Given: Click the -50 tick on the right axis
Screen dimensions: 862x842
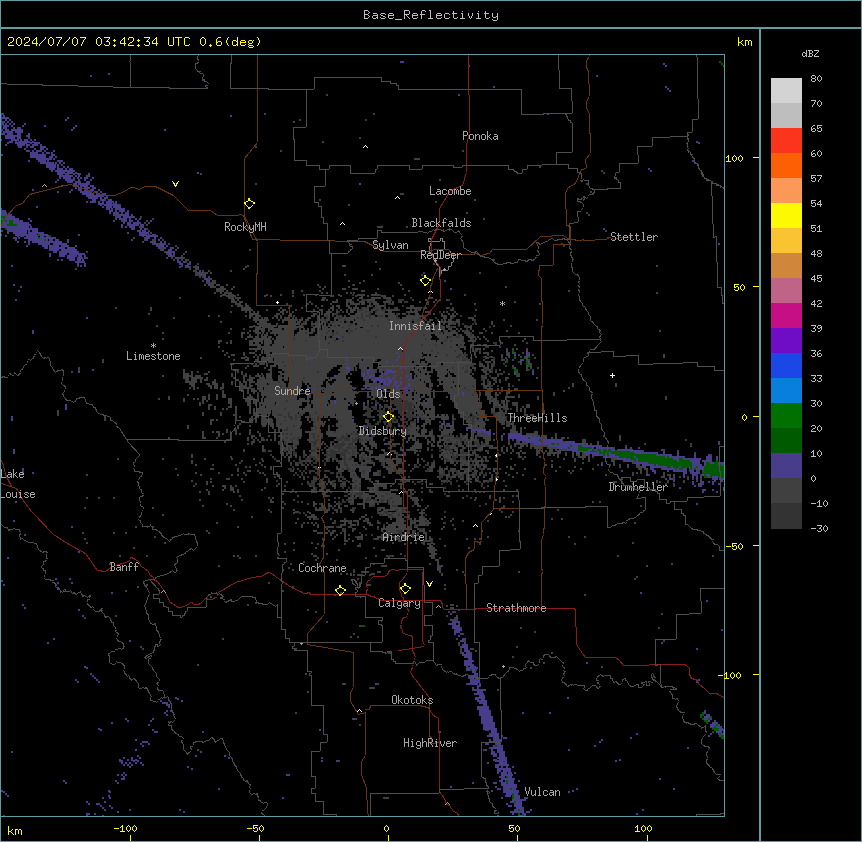Looking at the screenshot, I should coord(734,546).
